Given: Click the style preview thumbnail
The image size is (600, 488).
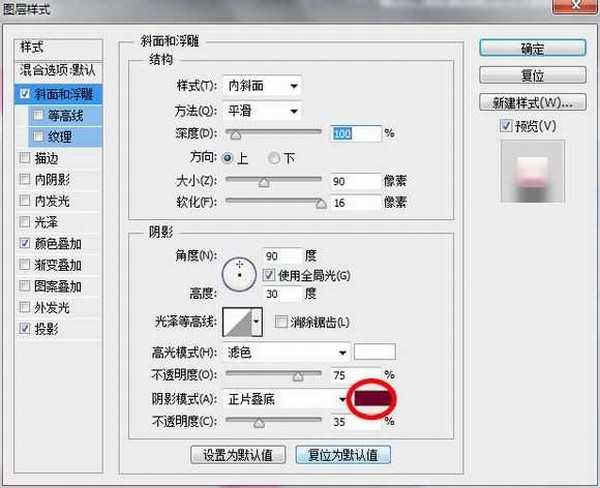Looking at the screenshot, I should point(532,171).
